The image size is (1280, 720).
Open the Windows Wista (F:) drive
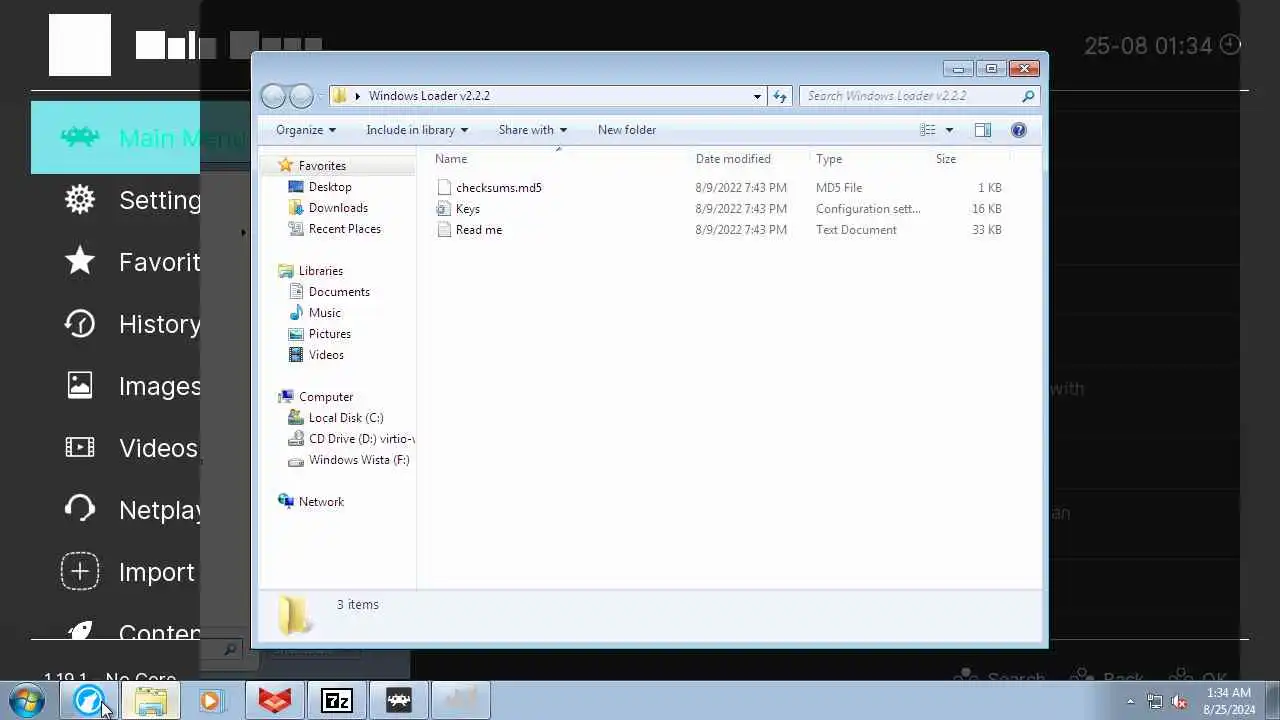(x=359, y=460)
